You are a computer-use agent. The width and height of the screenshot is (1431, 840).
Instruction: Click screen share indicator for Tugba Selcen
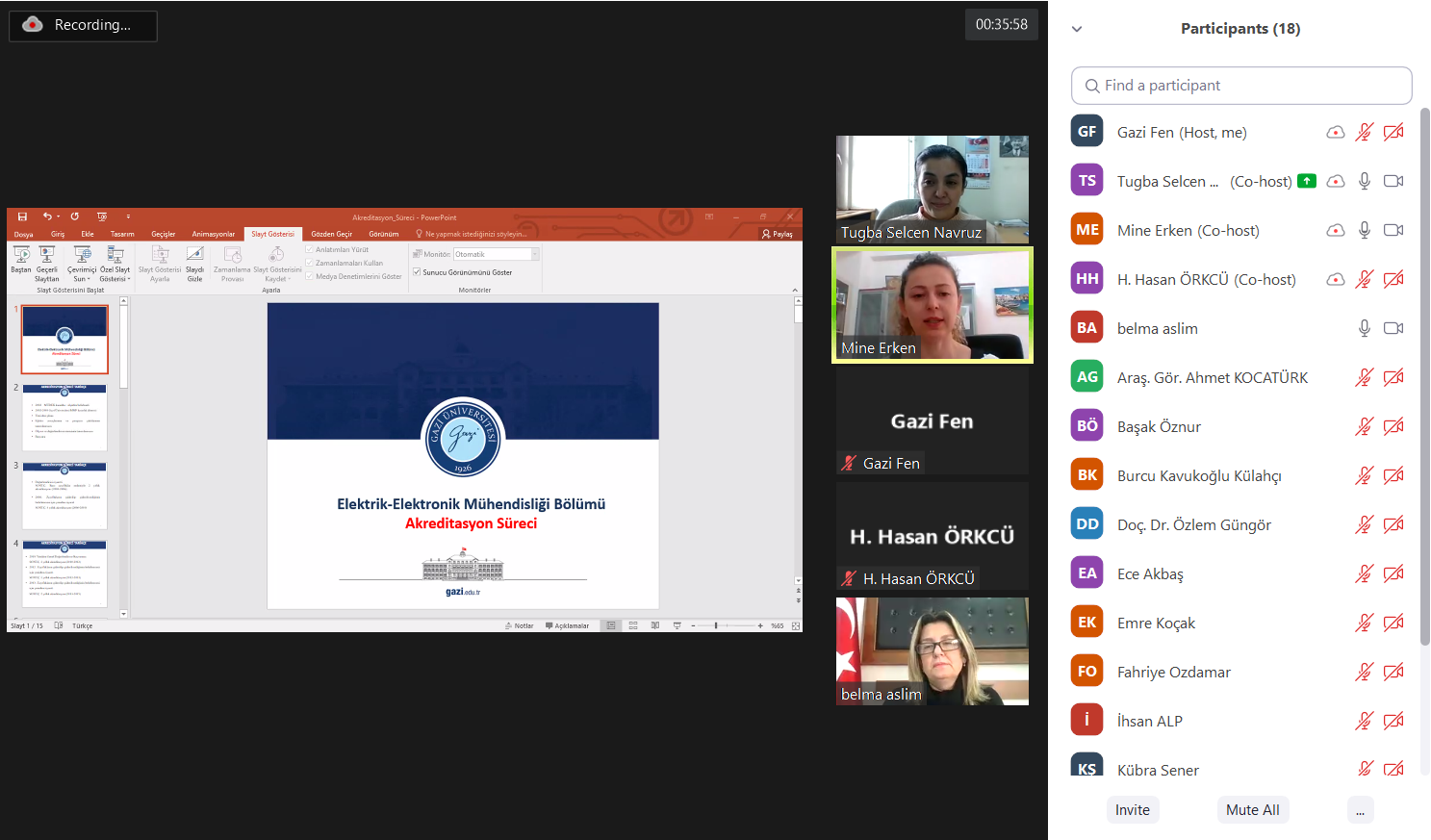(x=1307, y=181)
